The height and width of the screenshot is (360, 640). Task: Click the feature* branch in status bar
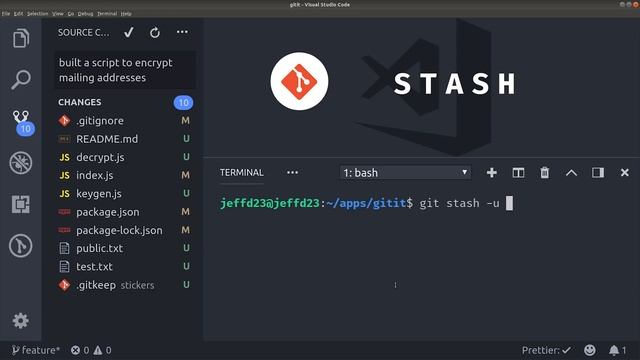36,350
